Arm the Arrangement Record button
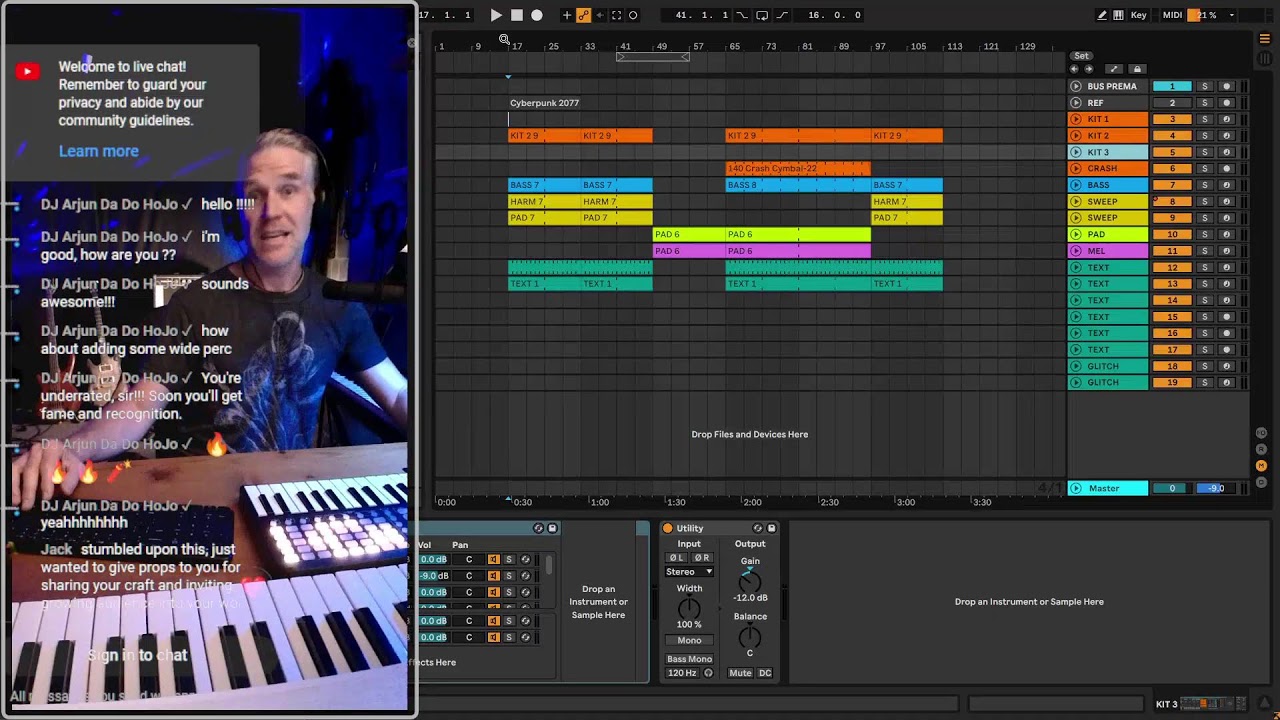1280x720 pixels. click(537, 15)
